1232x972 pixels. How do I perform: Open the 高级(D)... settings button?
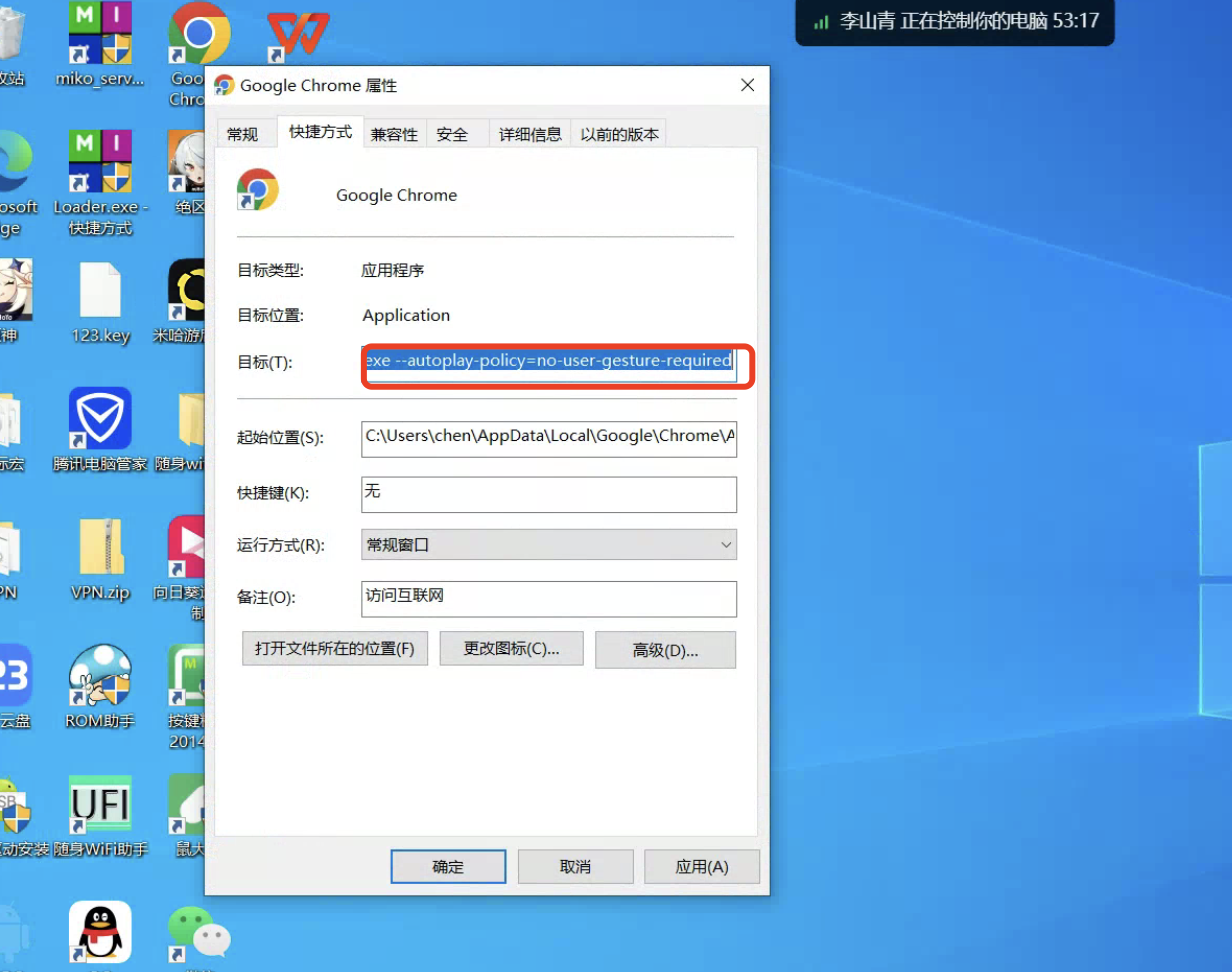tap(666, 650)
